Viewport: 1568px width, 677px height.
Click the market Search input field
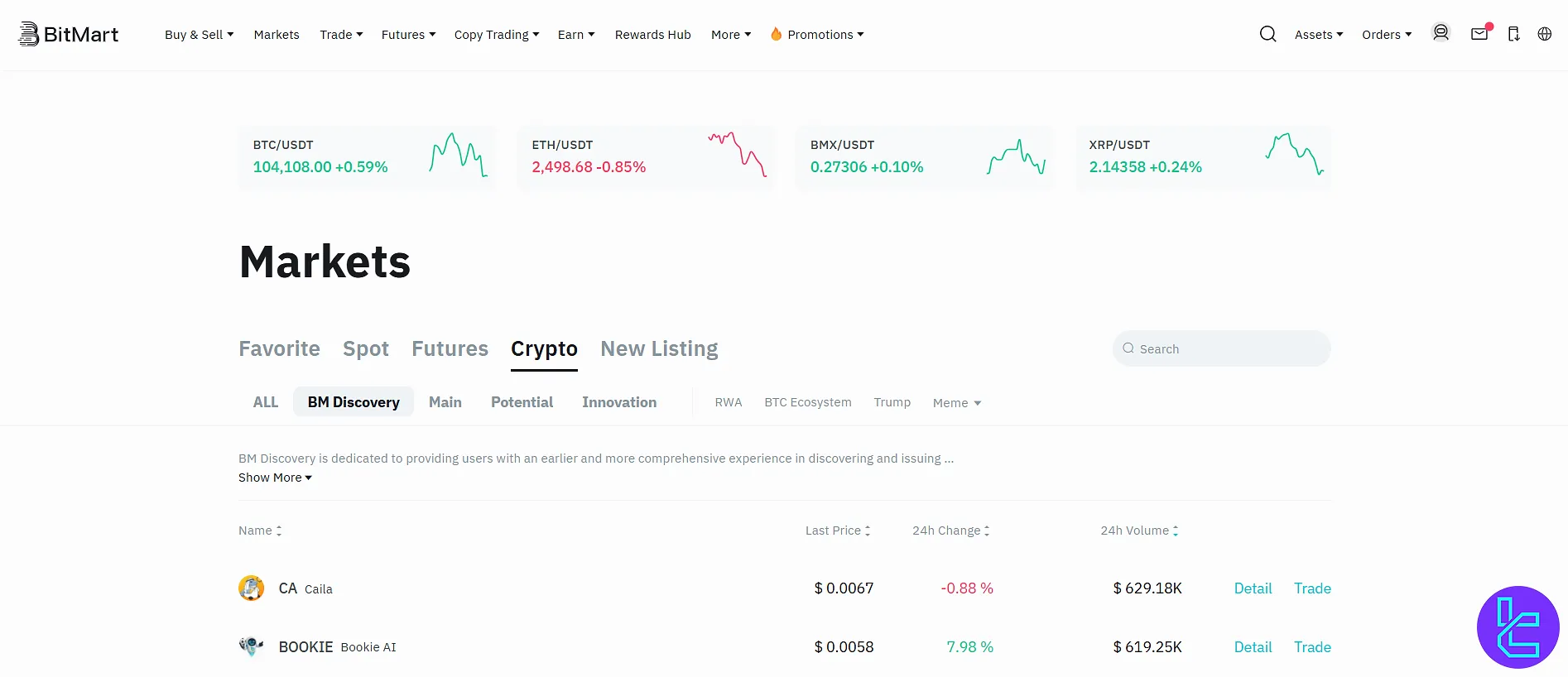pyautogui.click(x=1221, y=348)
